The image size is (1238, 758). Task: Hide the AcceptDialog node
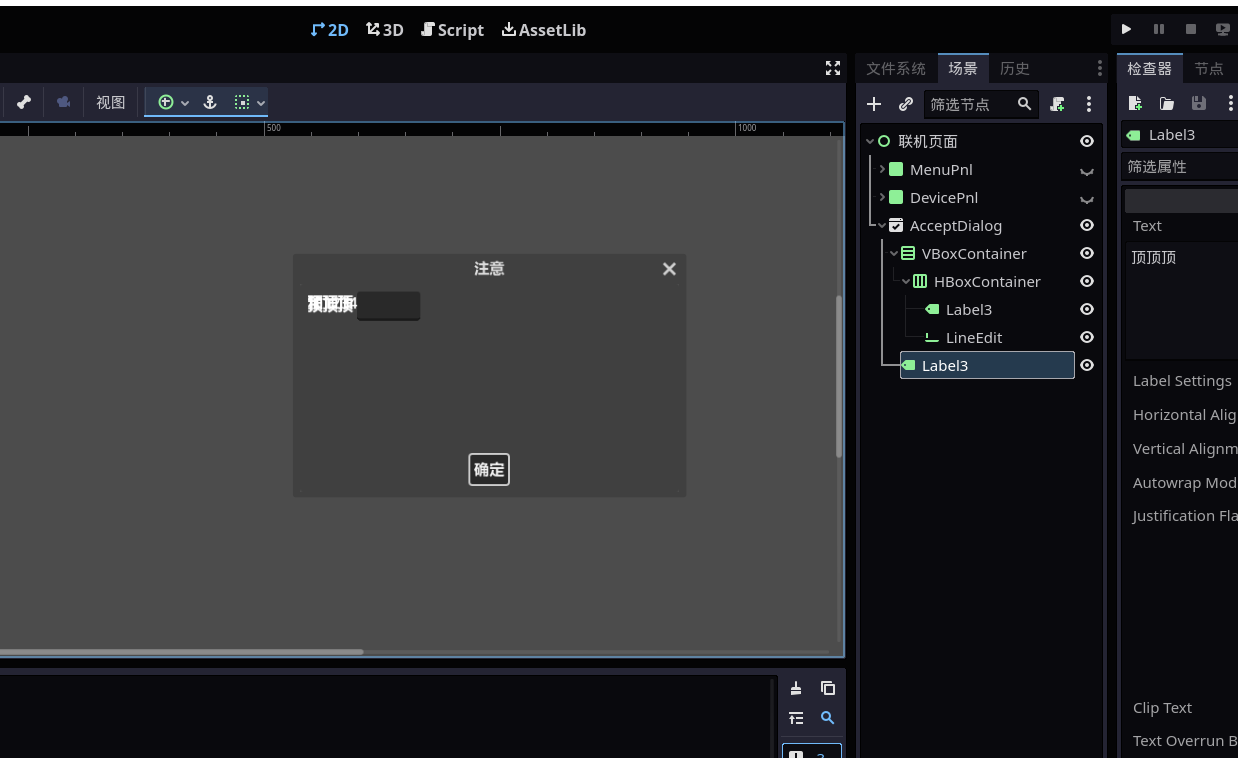(x=1086, y=225)
